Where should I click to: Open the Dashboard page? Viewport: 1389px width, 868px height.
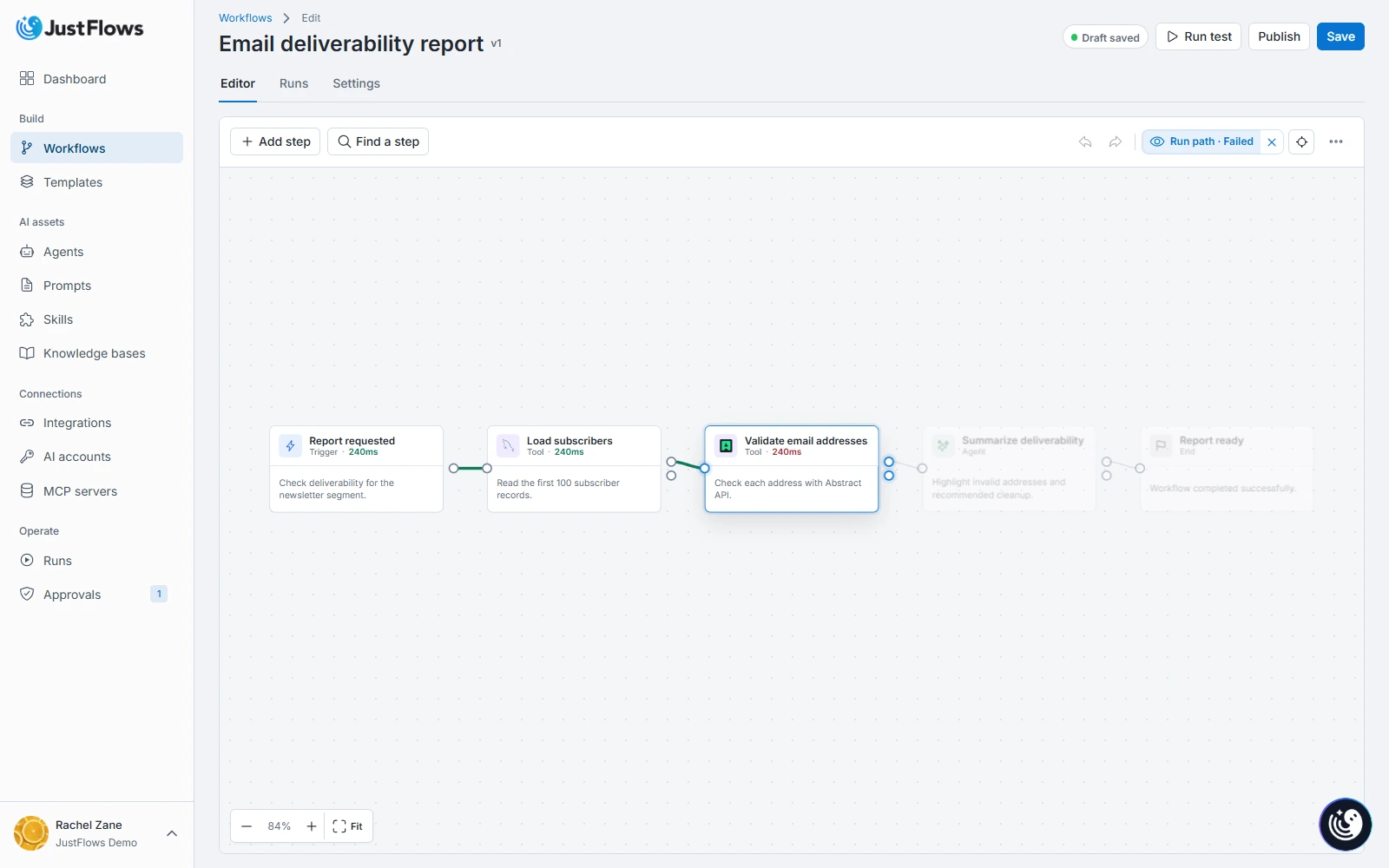(x=96, y=79)
